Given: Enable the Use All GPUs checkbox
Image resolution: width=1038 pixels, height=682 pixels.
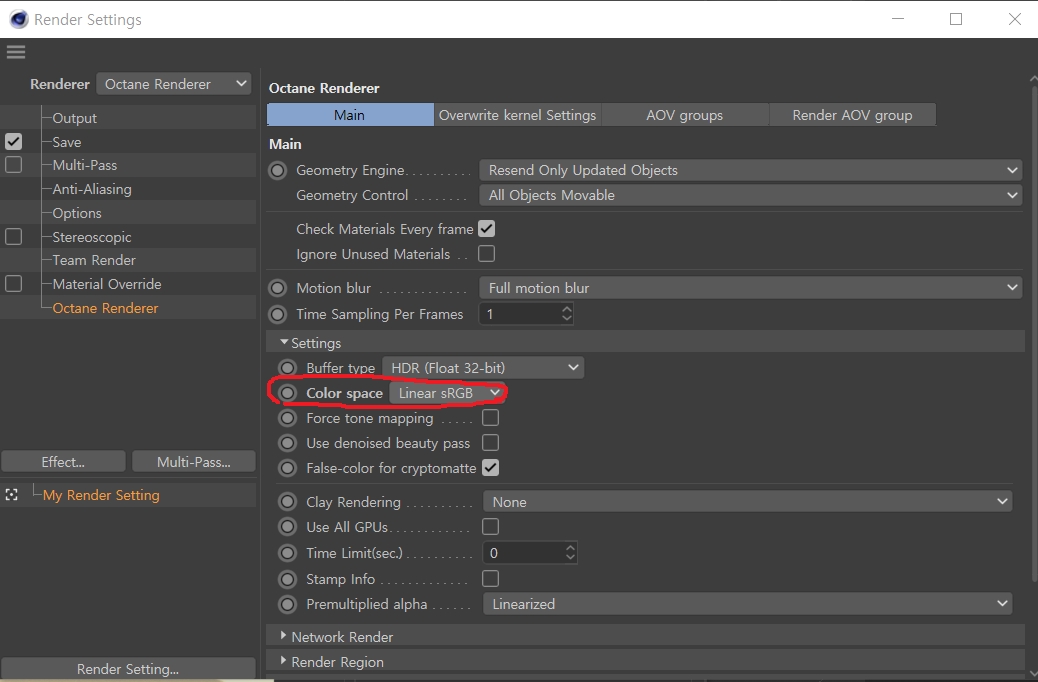Looking at the screenshot, I should coord(491,526).
